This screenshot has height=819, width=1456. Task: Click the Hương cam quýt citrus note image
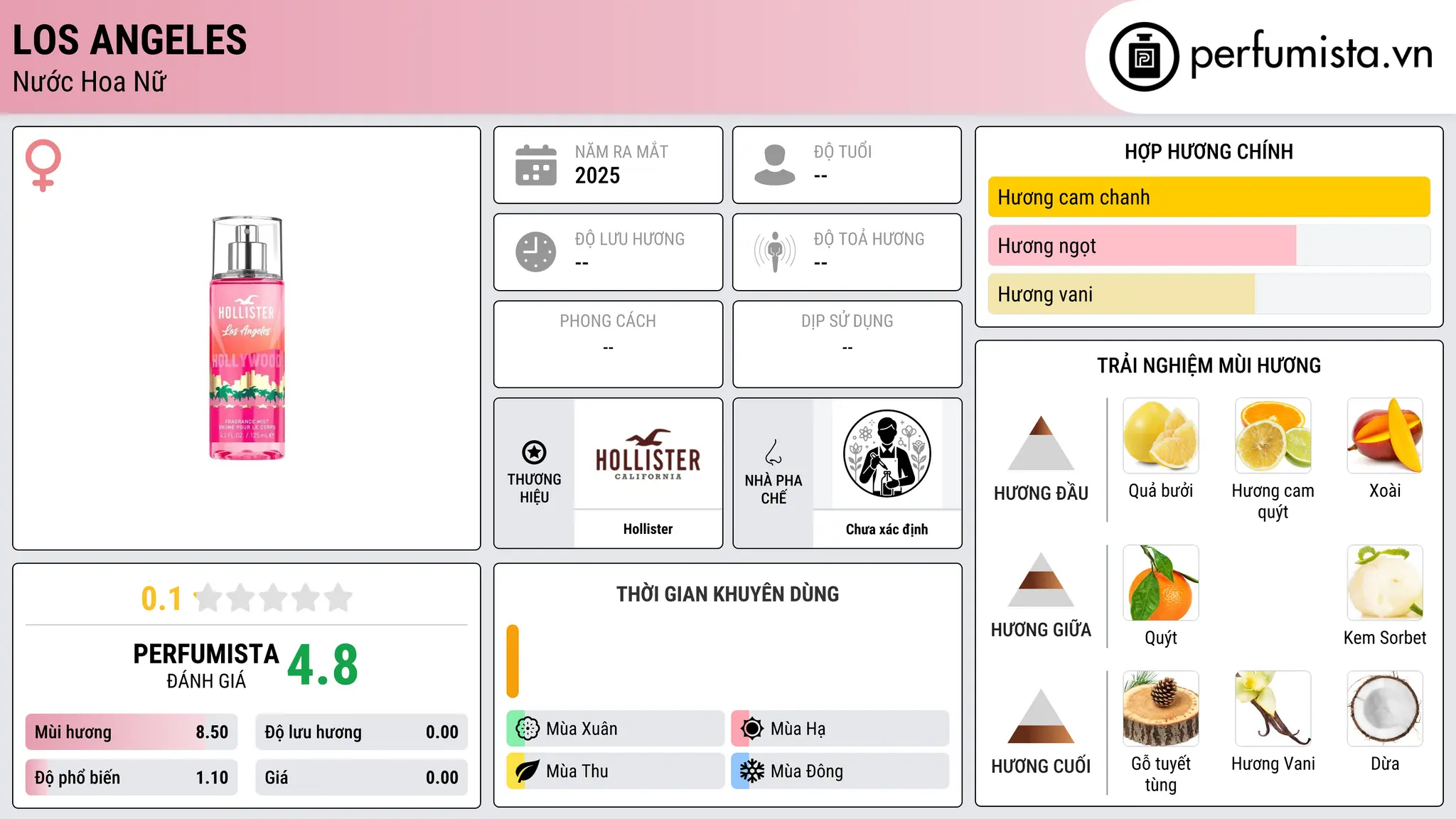pos(1273,436)
